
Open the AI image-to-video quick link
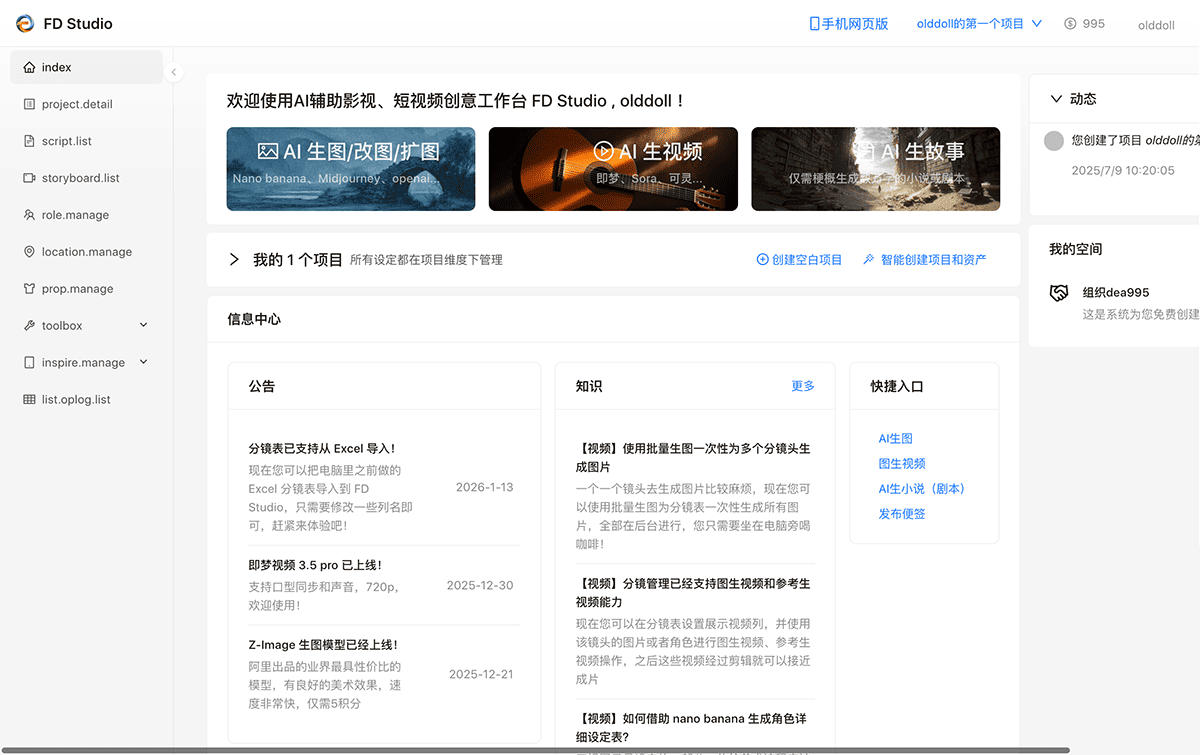pos(901,464)
